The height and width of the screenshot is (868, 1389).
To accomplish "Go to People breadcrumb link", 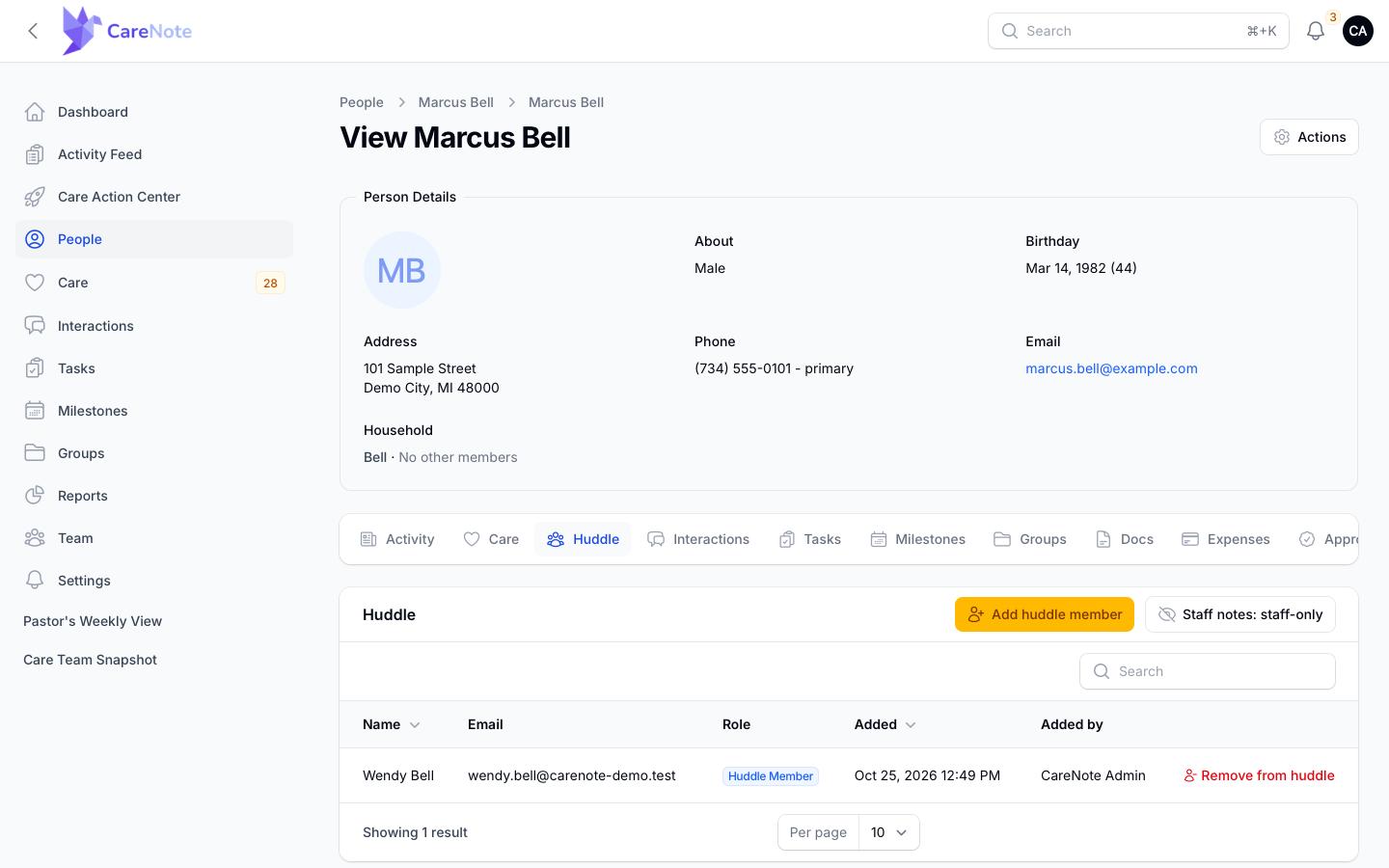I will click(x=362, y=102).
